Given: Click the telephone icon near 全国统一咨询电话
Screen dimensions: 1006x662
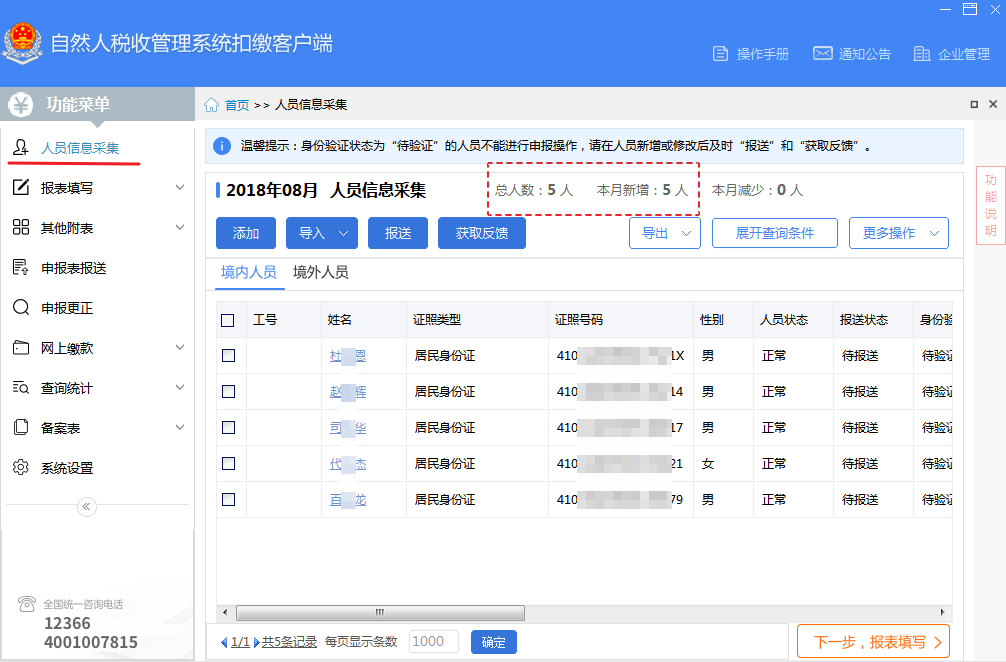Looking at the screenshot, I should pos(27,604).
